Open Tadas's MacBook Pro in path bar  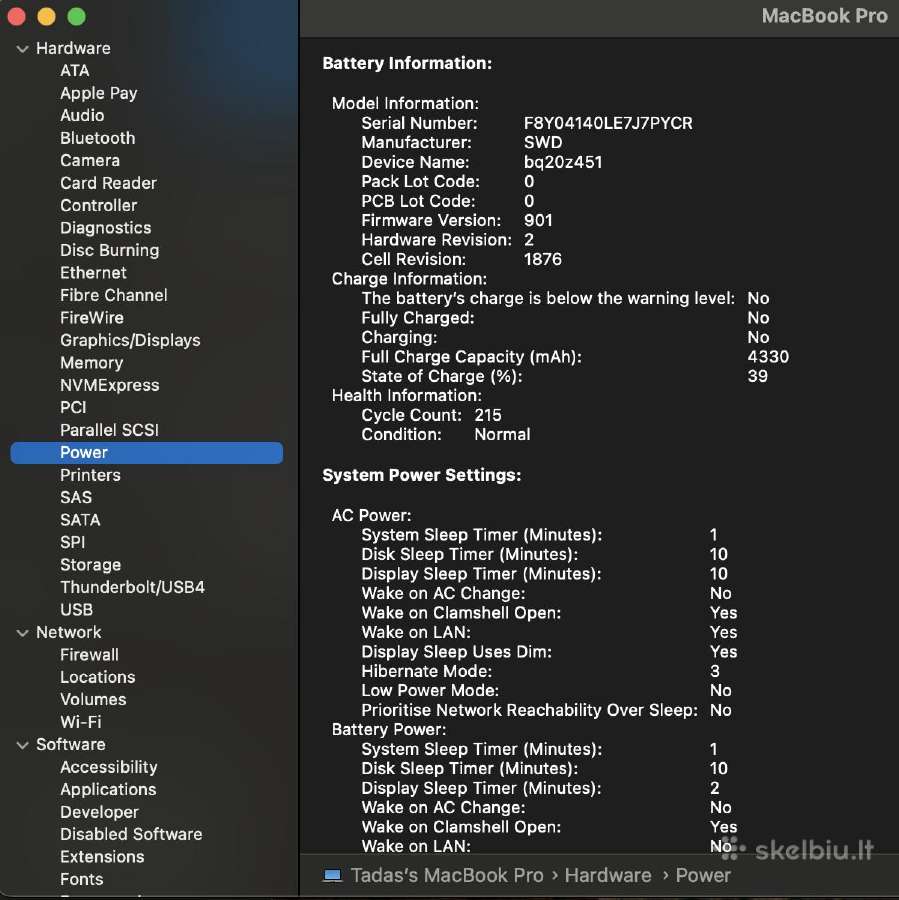[447, 875]
